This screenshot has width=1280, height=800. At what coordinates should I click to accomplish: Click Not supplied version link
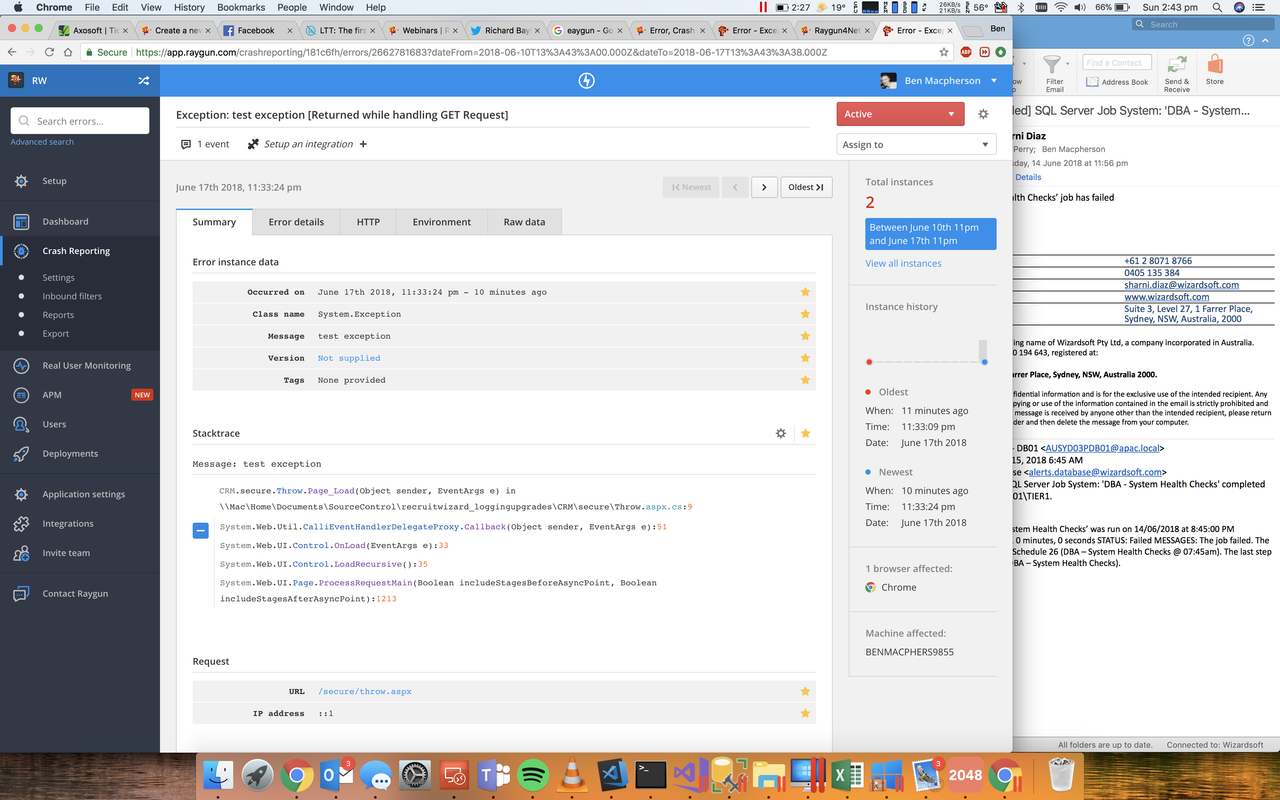click(x=349, y=358)
